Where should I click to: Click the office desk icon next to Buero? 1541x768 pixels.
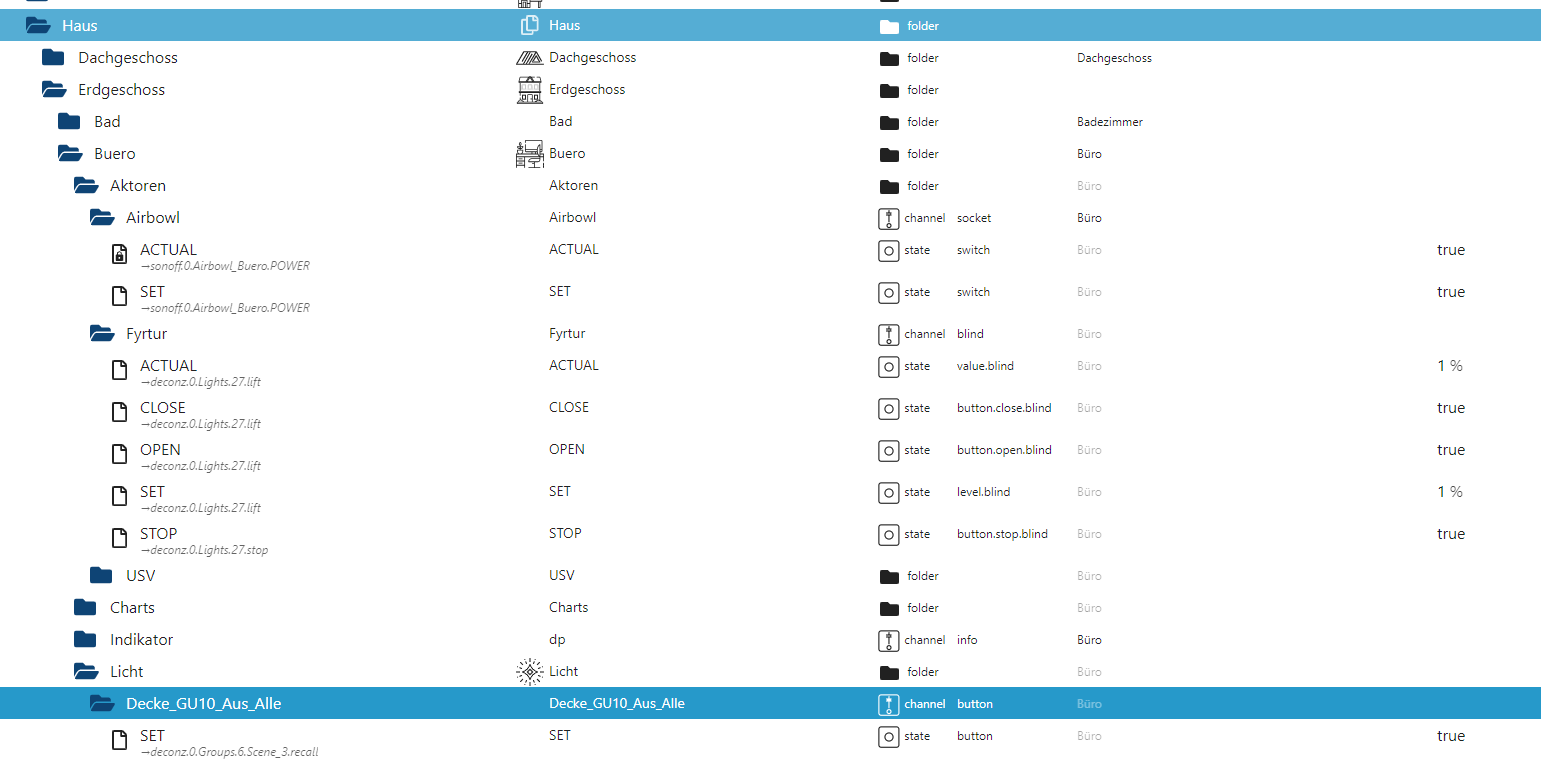coord(530,153)
